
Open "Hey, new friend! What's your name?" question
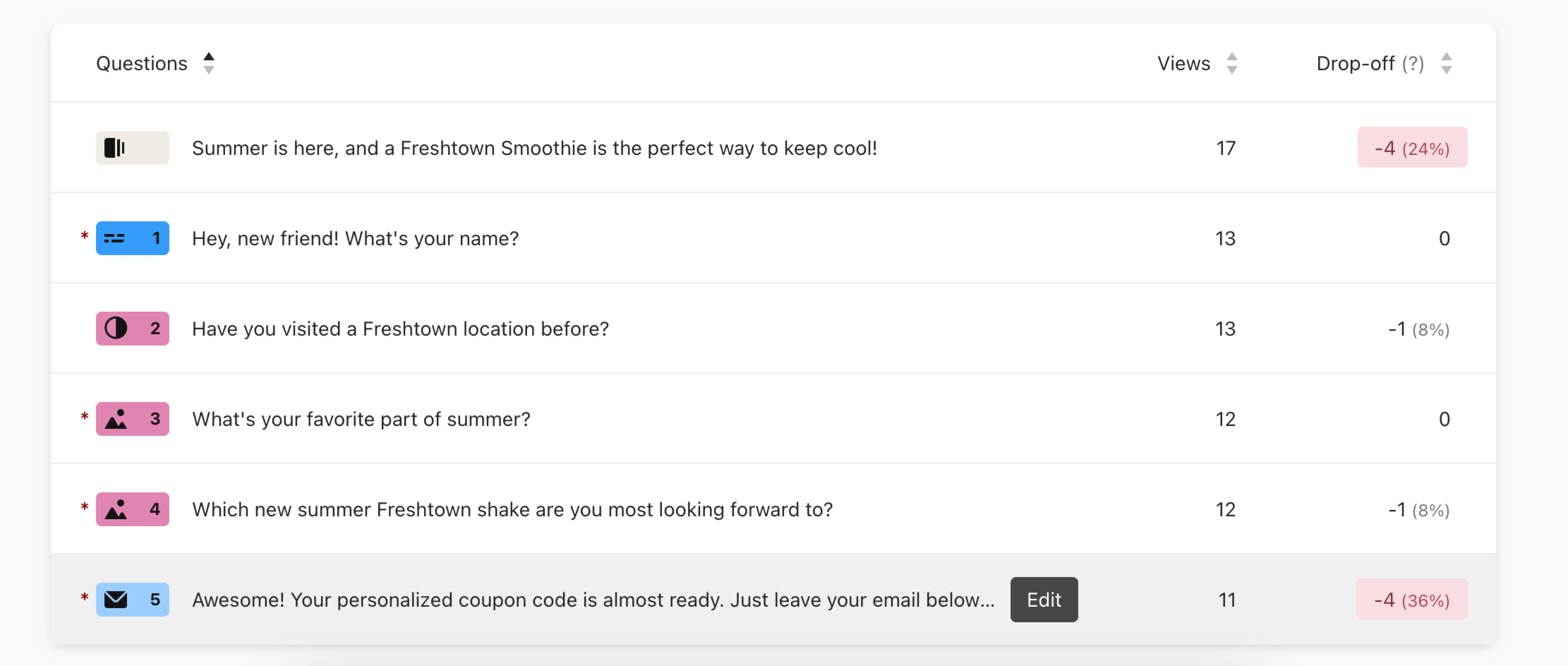[773, 237]
